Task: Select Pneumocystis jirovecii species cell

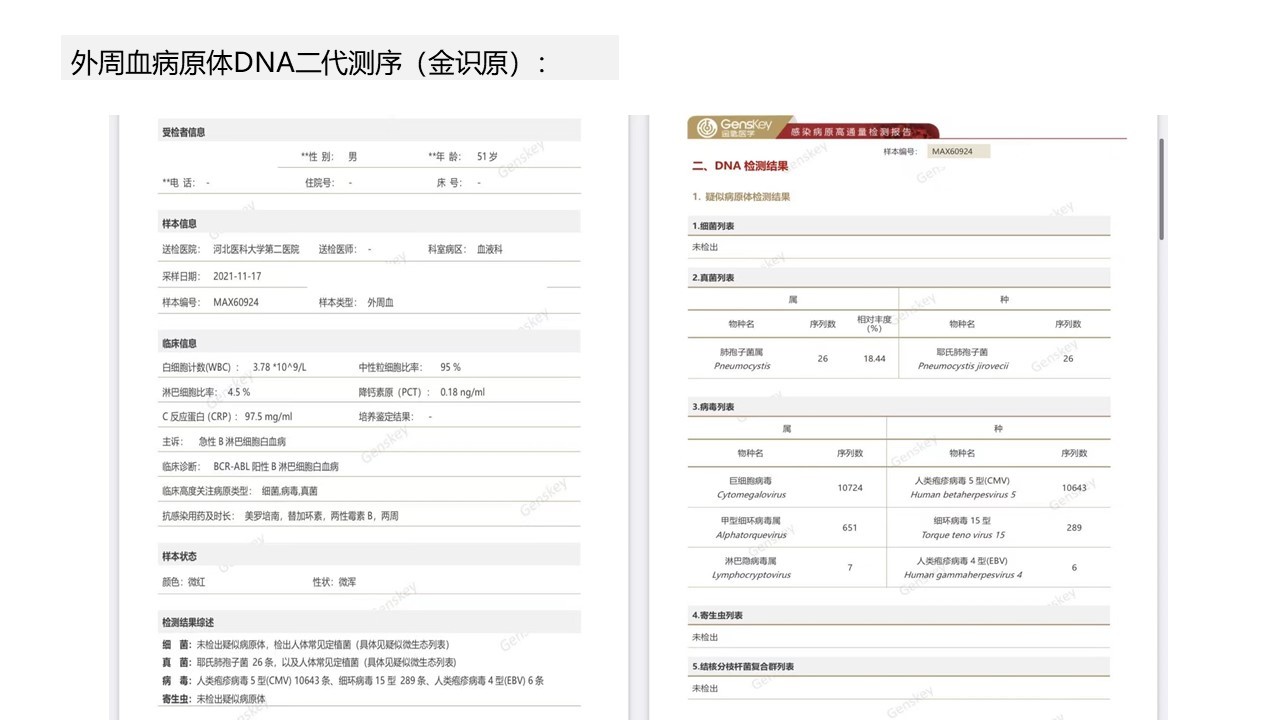Action: 963,359
